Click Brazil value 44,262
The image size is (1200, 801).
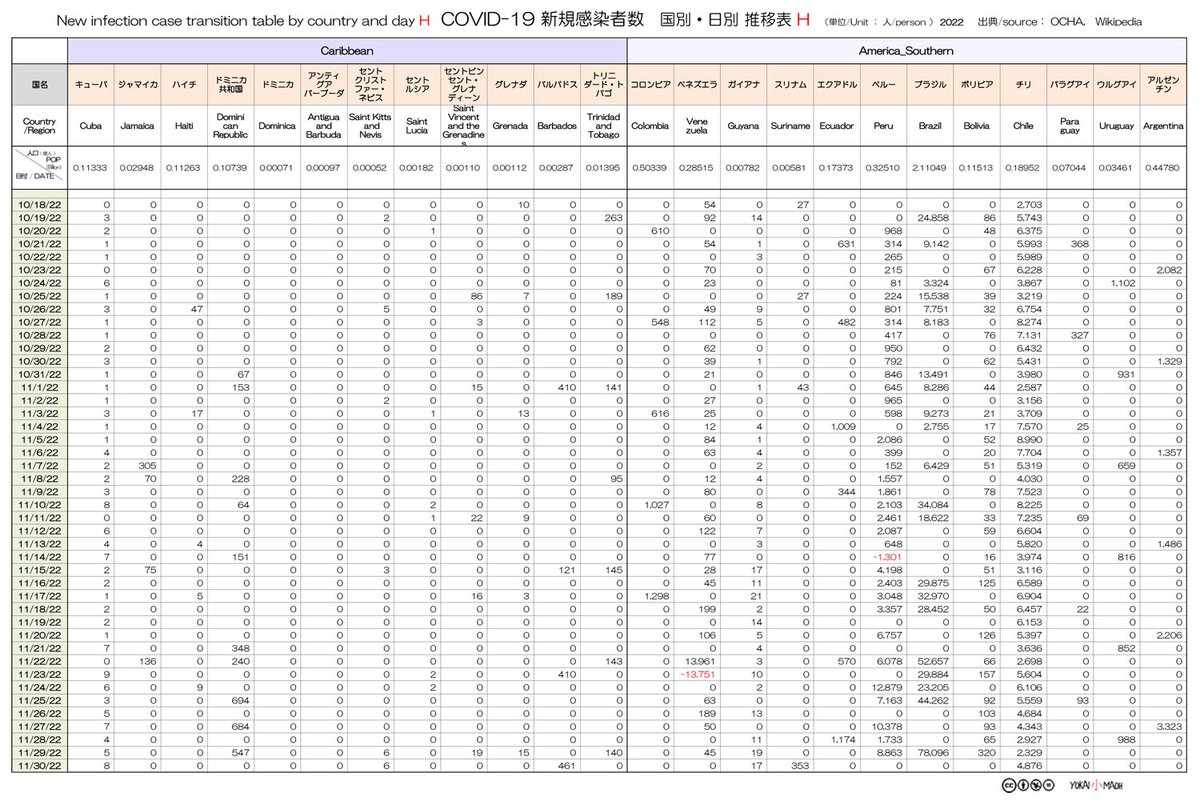point(931,702)
